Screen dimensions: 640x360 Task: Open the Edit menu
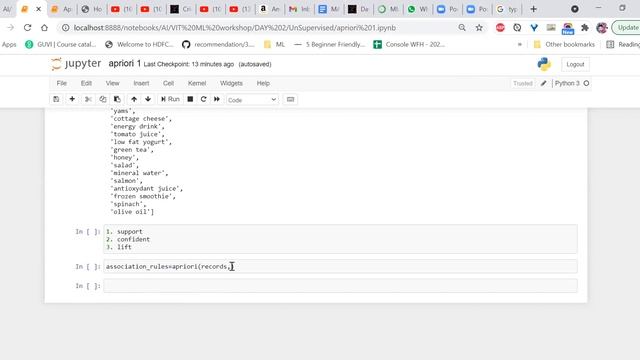[x=86, y=83]
